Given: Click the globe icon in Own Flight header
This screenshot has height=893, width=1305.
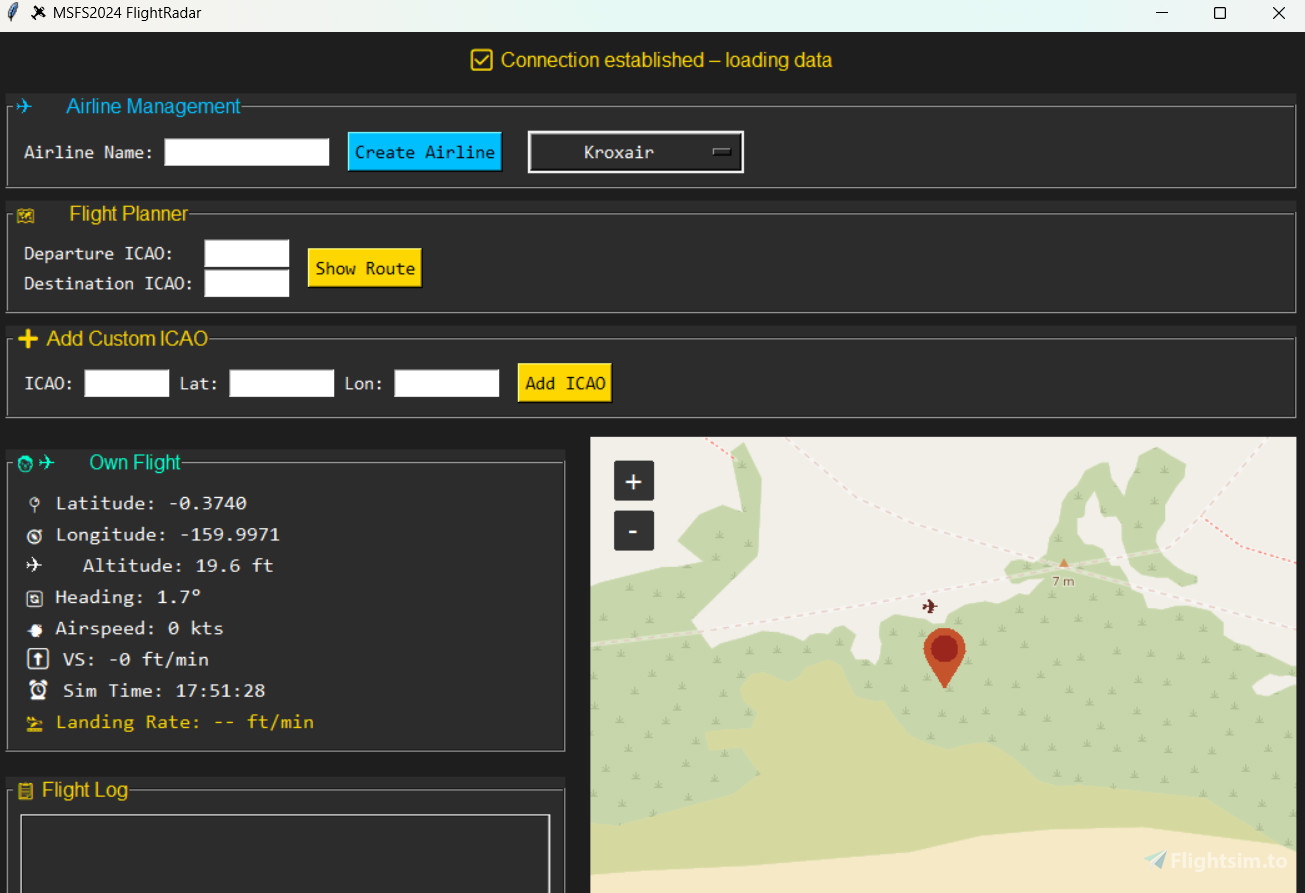Looking at the screenshot, I should click(x=23, y=462).
